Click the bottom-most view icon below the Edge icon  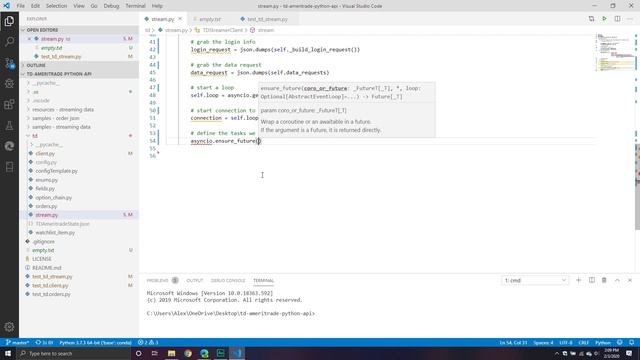click(9, 167)
